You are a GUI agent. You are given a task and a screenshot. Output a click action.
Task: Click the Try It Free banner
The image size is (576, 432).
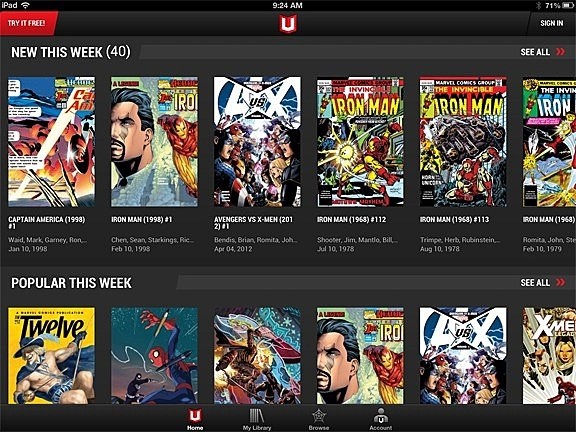coord(26,23)
